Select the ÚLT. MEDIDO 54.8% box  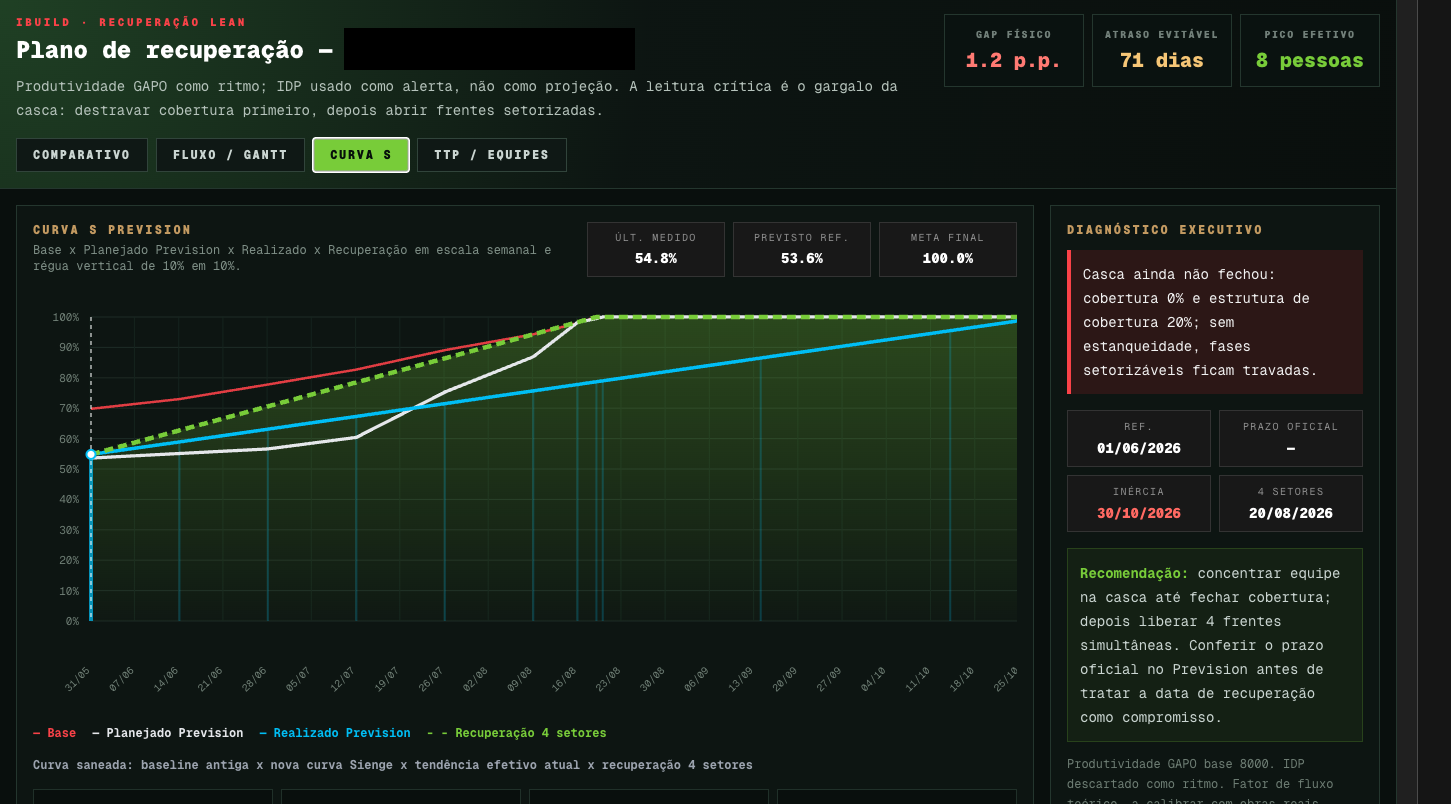point(656,249)
